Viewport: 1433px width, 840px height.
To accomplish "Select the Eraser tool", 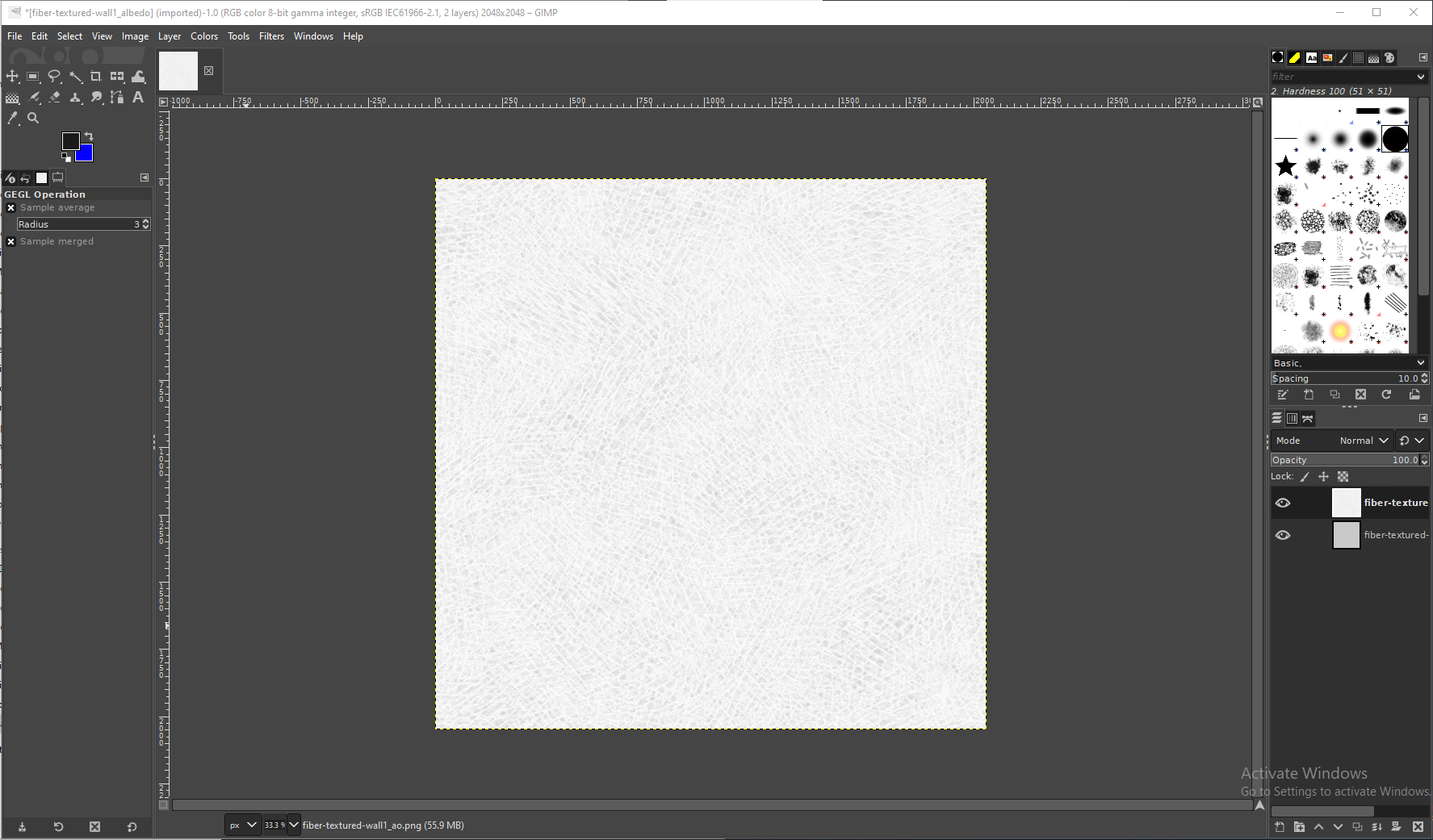I will 54,98.
